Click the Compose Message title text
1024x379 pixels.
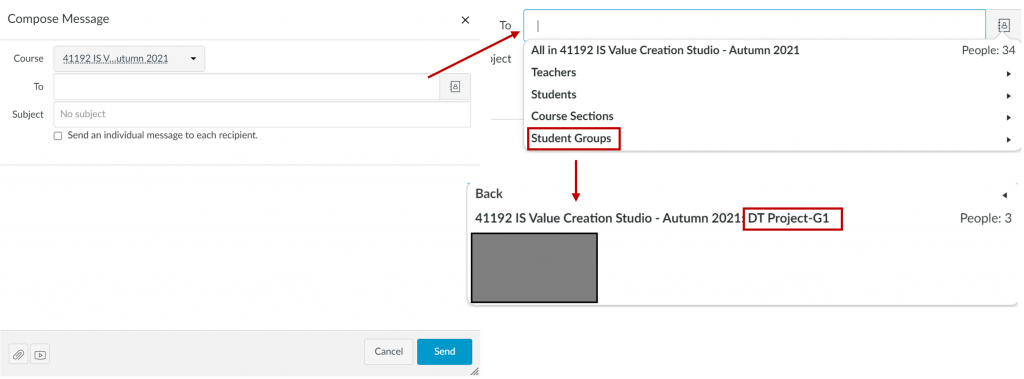tap(58, 19)
